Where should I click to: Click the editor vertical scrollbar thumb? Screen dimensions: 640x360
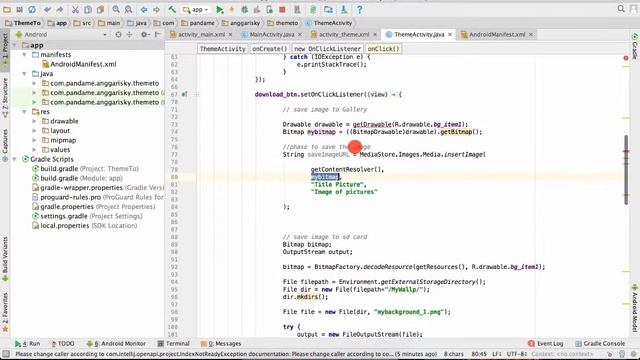[x=626, y=169]
